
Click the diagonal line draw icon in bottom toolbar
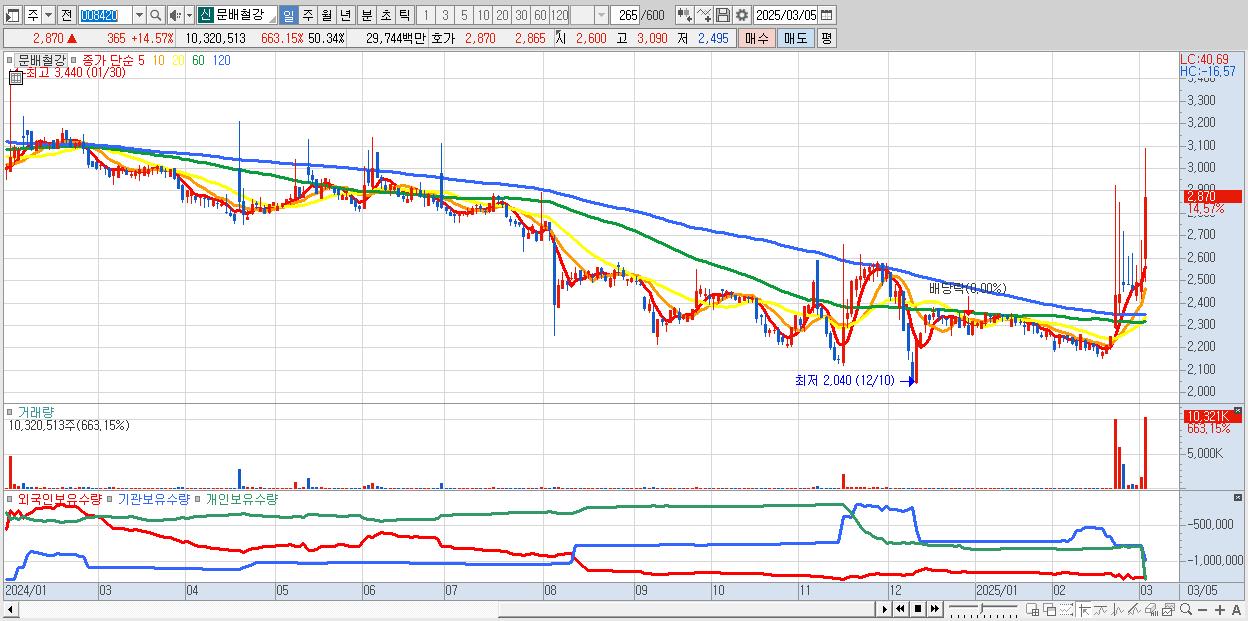coord(1134,610)
